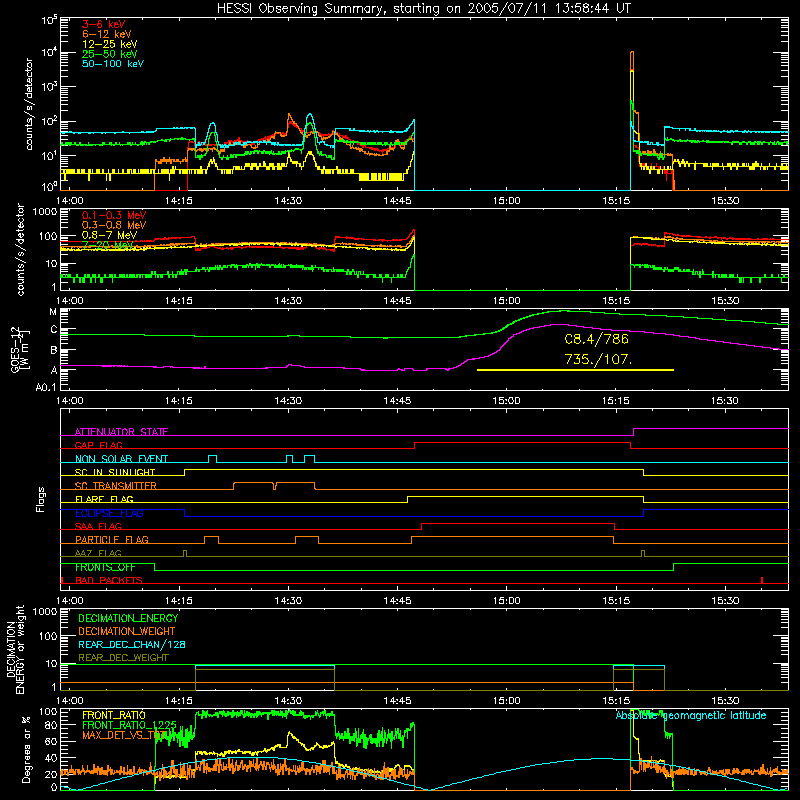The height and width of the screenshot is (800, 800).
Task: Click the red BAD_PACKETS tick near 15:35
Action: click(x=762, y=580)
